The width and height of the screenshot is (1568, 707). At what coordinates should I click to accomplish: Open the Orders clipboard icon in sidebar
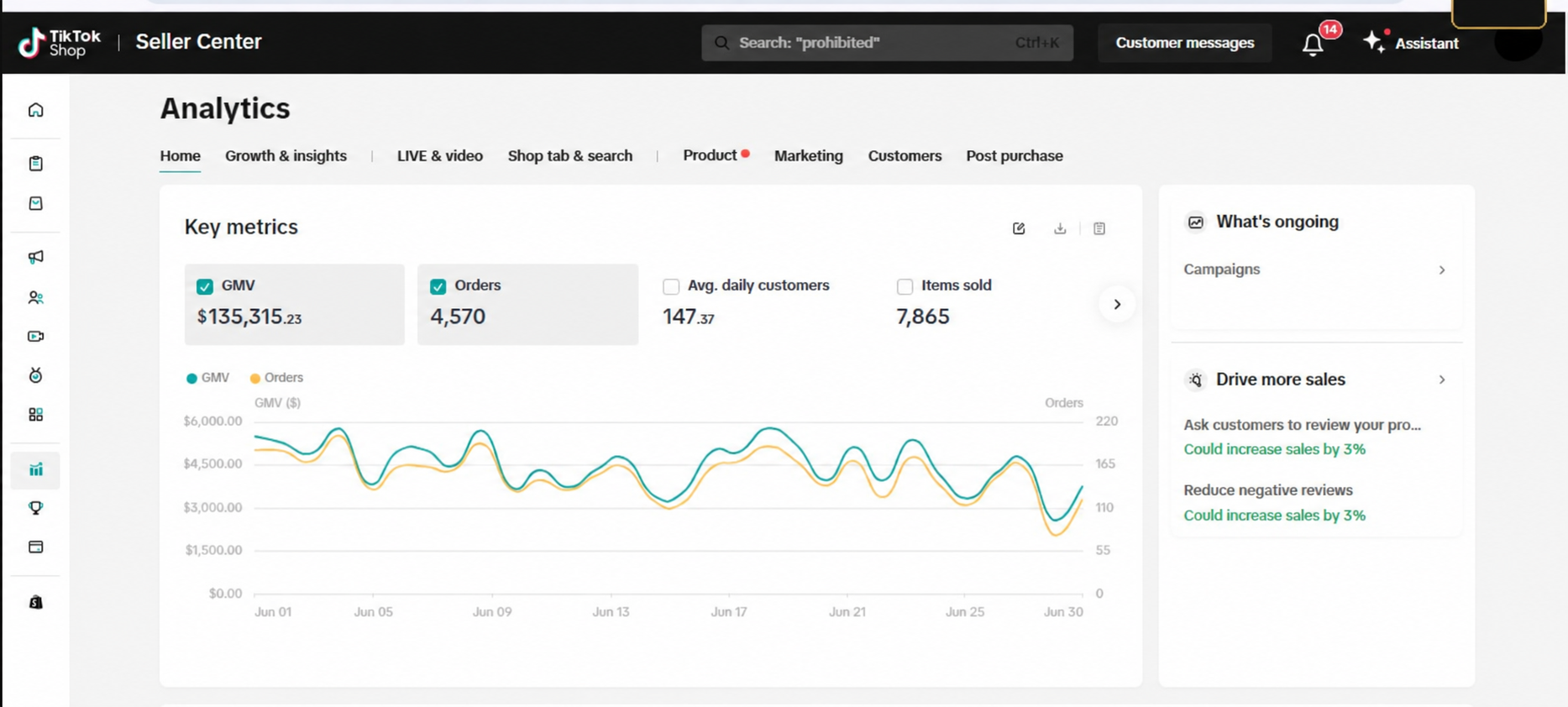[x=35, y=163]
